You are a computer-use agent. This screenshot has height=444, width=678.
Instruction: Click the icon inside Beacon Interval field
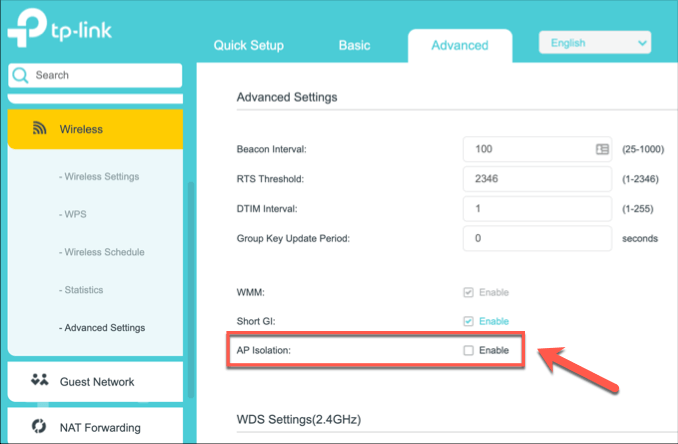point(602,149)
